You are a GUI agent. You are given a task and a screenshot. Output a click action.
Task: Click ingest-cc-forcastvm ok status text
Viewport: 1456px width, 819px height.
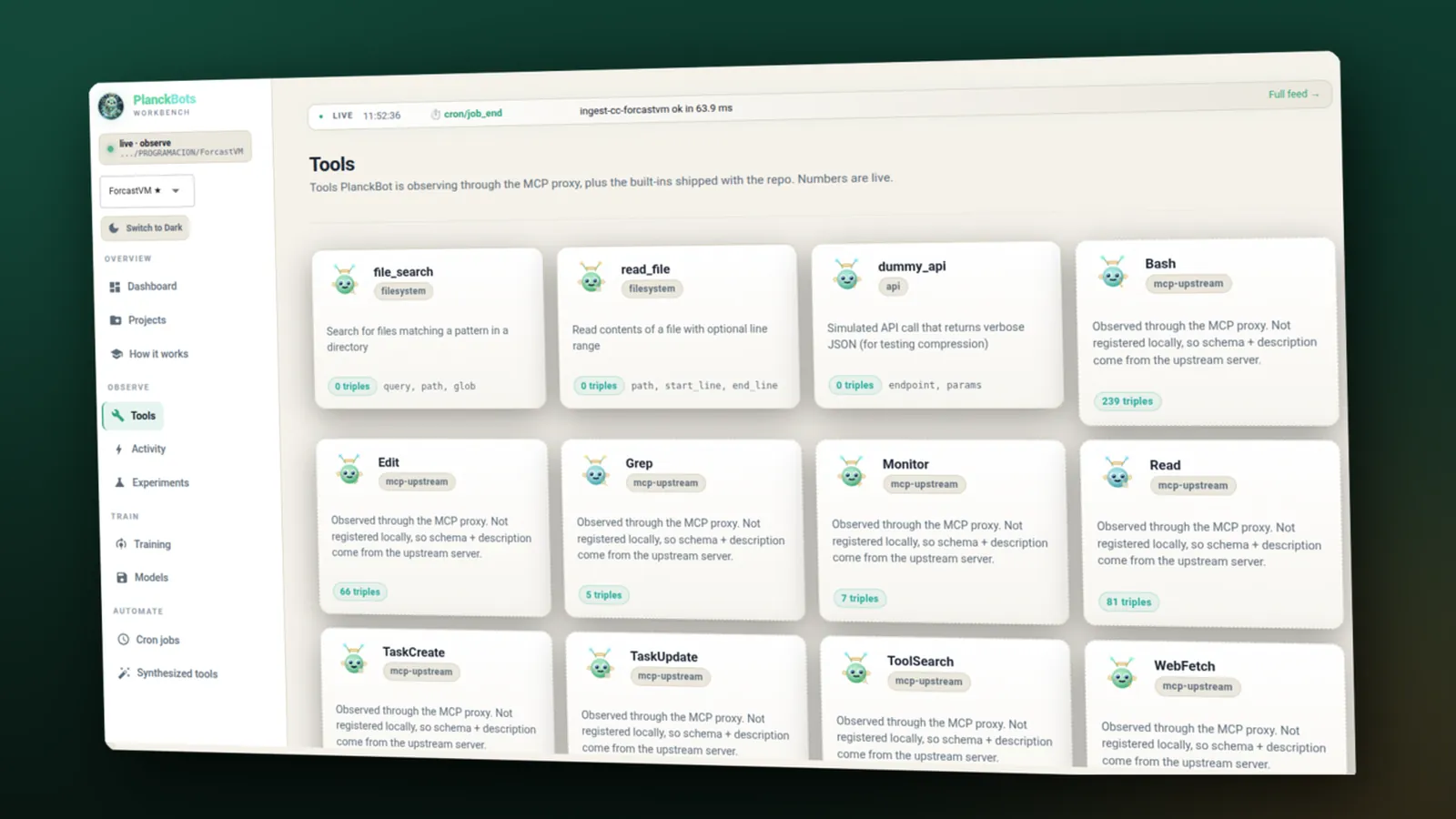tap(655, 109)
